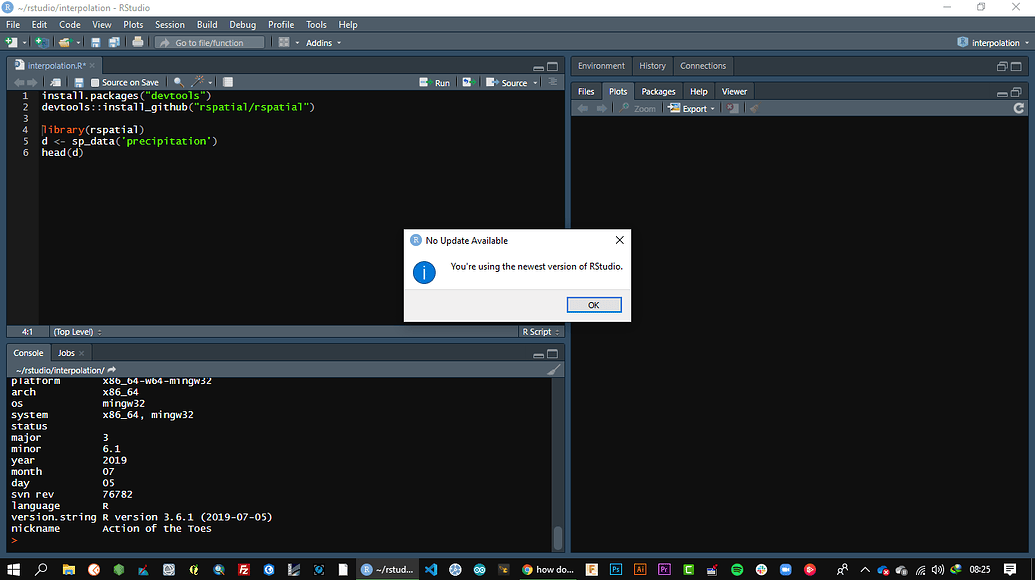Open the new file type dropdown arrow
Screen dimensions: 1035x580
24,42
